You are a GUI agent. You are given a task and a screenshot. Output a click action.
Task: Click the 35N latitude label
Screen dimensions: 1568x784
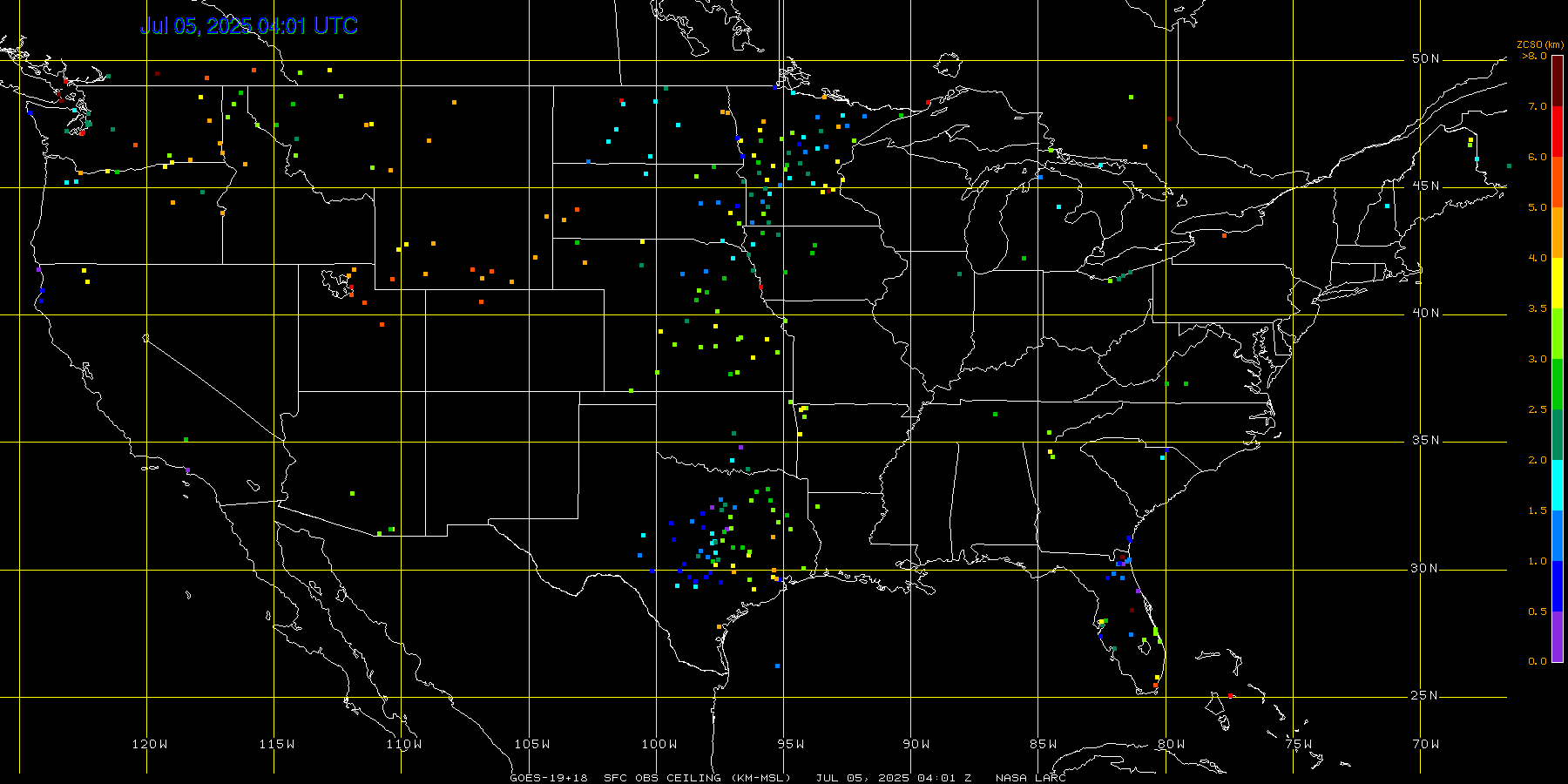pyautogui.click(x=1425, y=440)
